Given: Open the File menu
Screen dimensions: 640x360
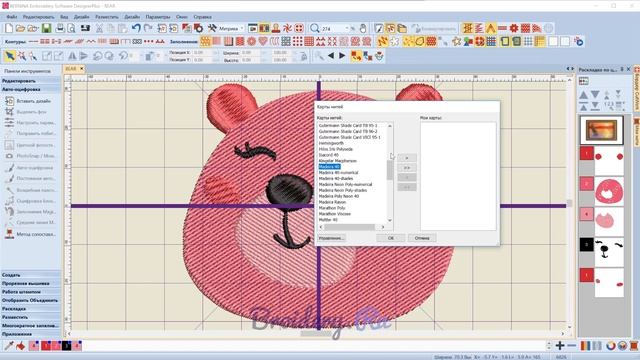Looking at the screenshot, I should pyautogui.click(x=11, y=17).
